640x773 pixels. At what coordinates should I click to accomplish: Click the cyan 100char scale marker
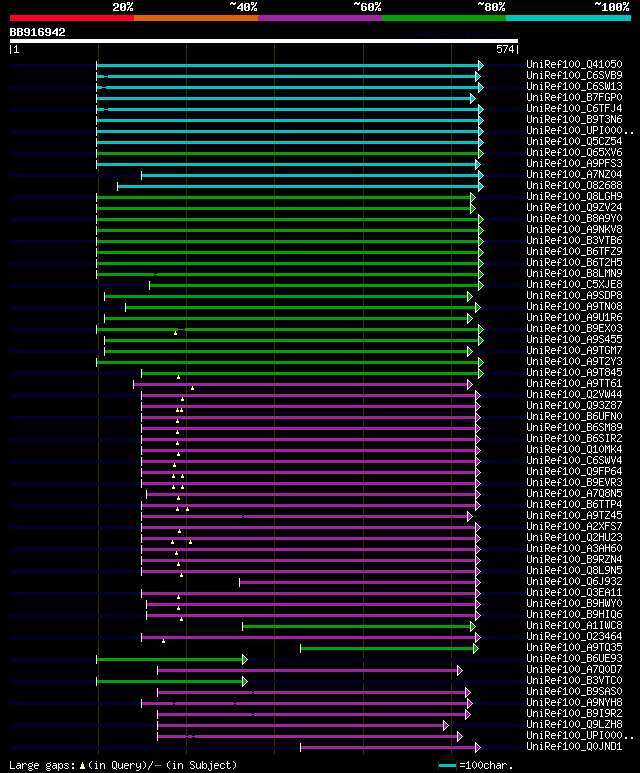tap(447, 766)
